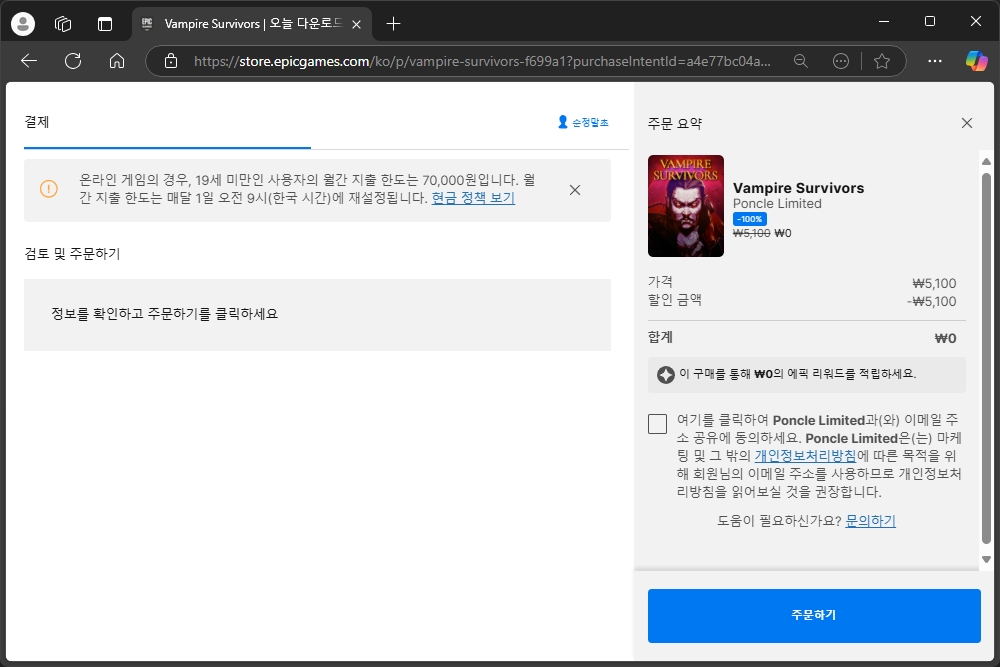1000x667 pixels.
Task: Open the 현금 정책 보기 link
Action: click(x=473, y=198)
